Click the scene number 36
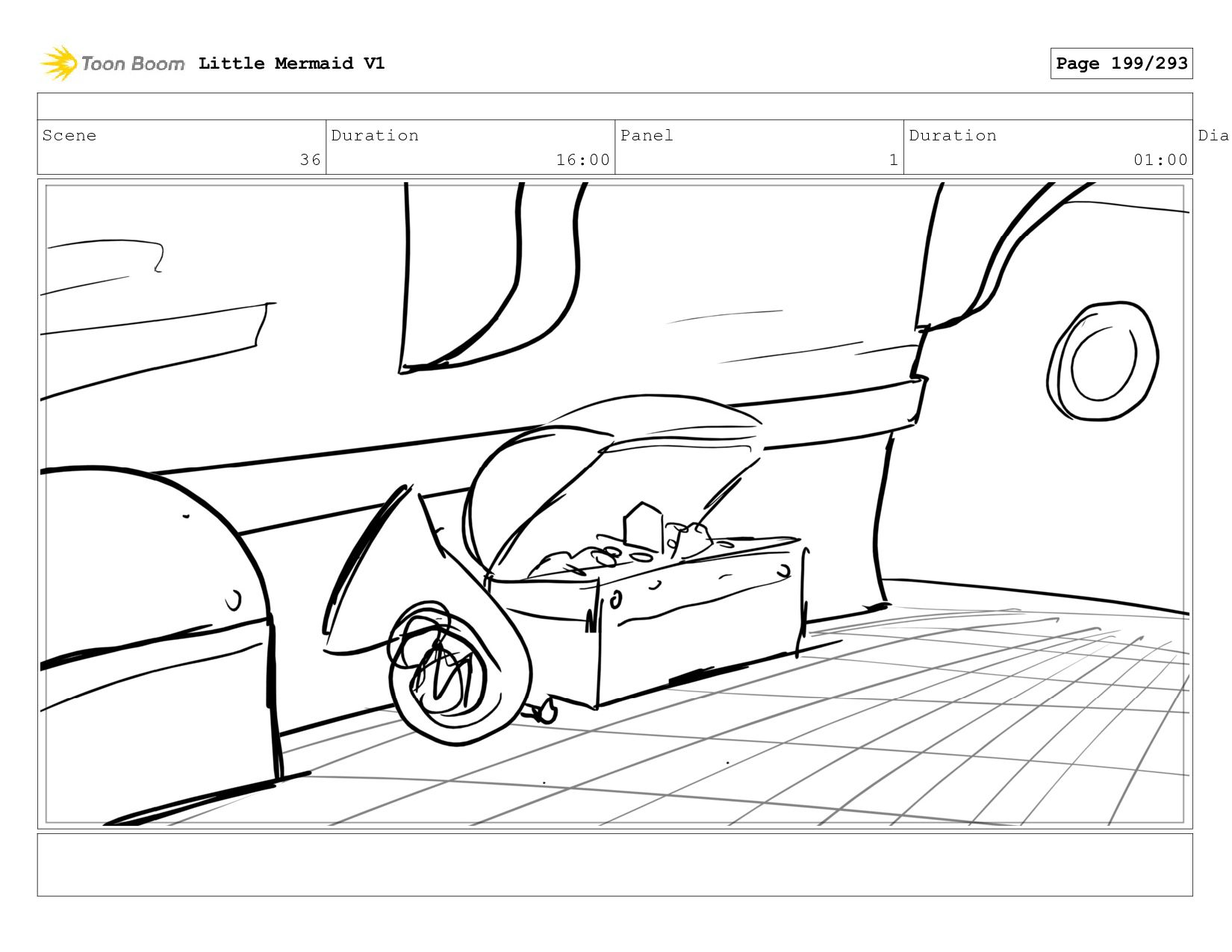The width and height of the screenshot is (1232, 952). (311, 160)
